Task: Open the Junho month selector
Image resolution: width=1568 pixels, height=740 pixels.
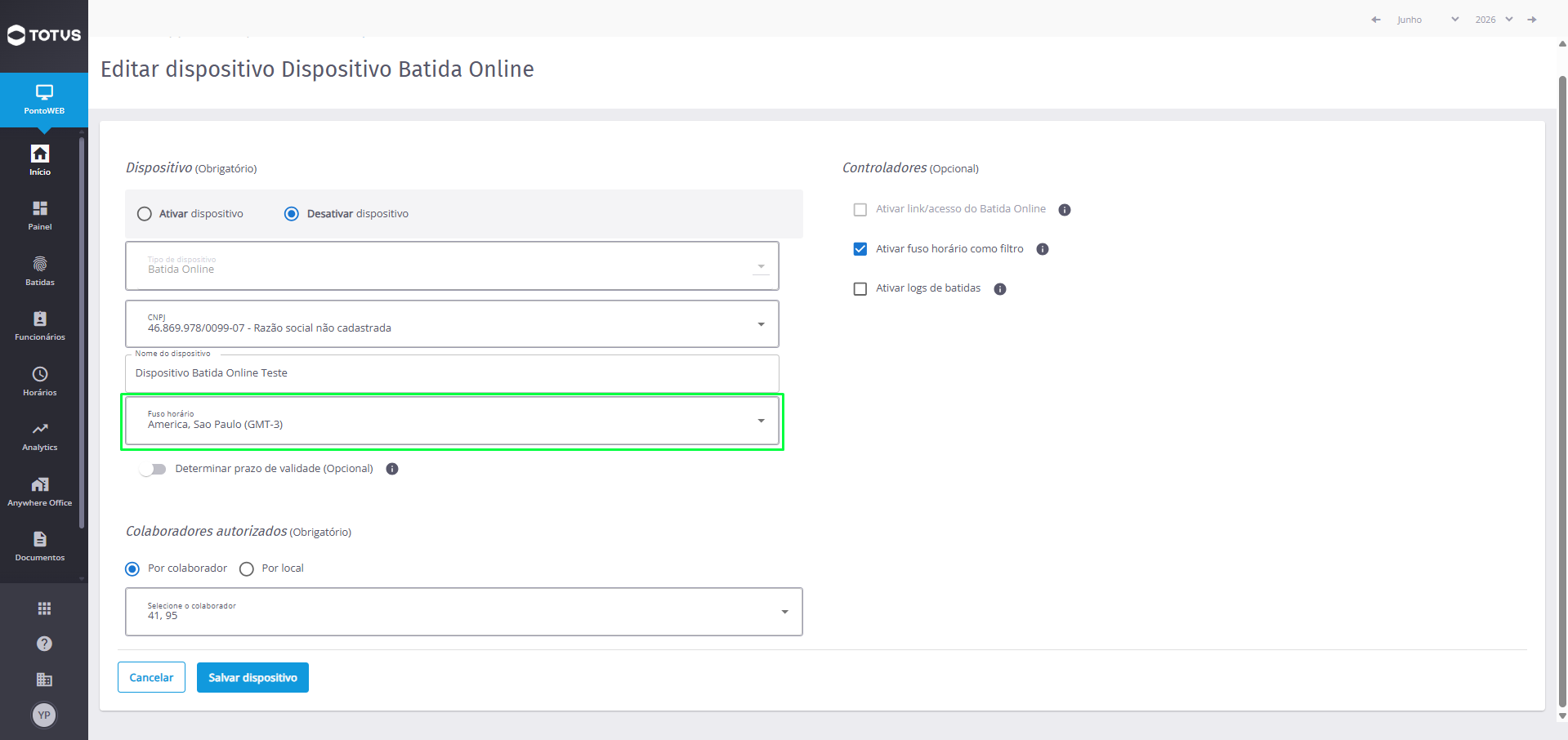Action: coord(1427,20)
